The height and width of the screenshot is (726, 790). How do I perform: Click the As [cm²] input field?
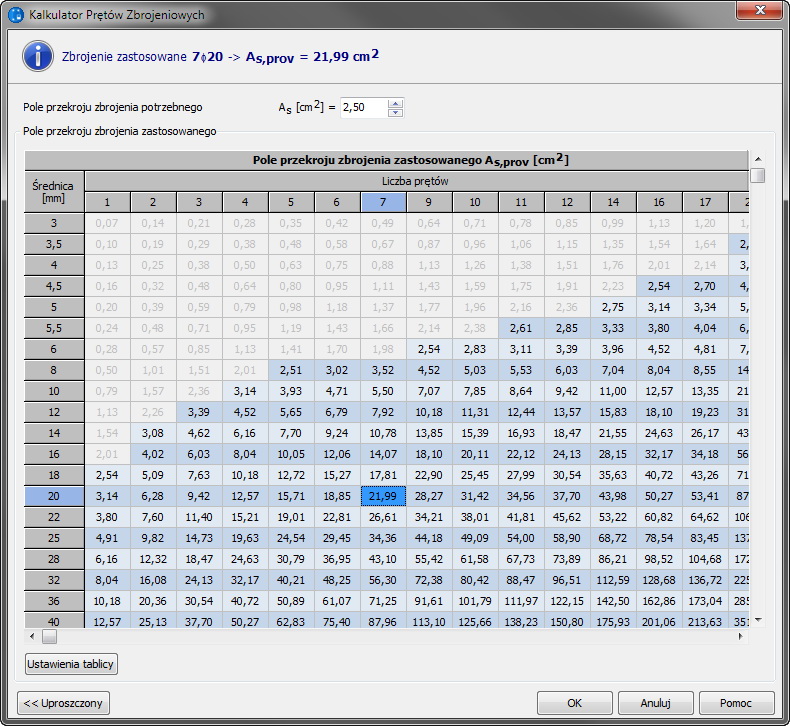click(362, 107)
